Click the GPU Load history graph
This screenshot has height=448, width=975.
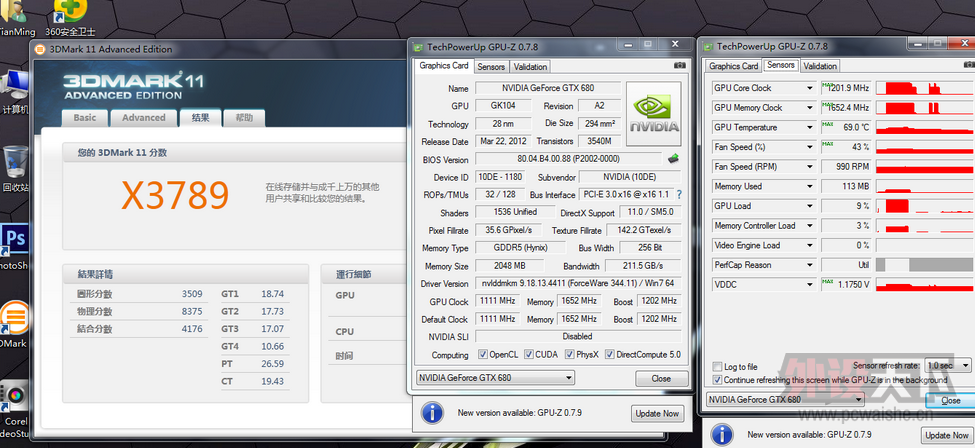925,206
